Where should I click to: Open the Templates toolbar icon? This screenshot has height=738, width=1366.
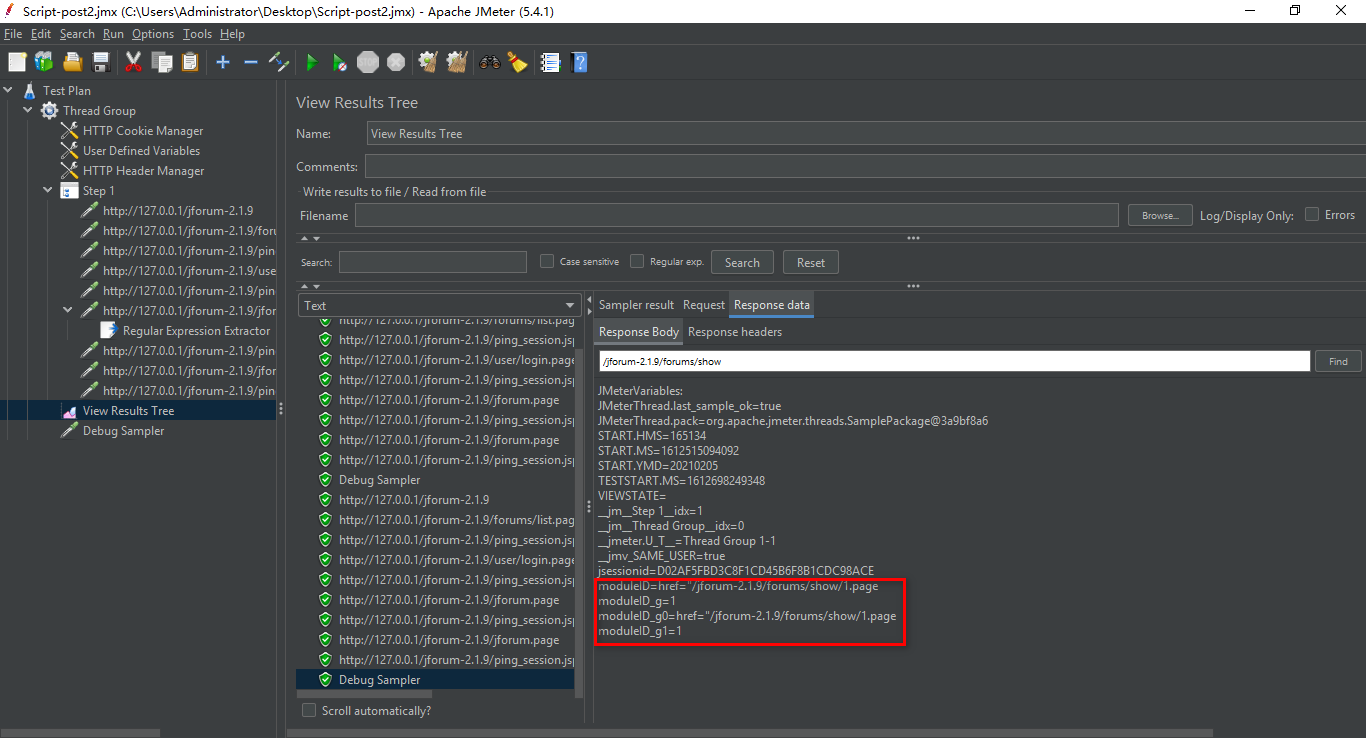click(x=44, y=62)
